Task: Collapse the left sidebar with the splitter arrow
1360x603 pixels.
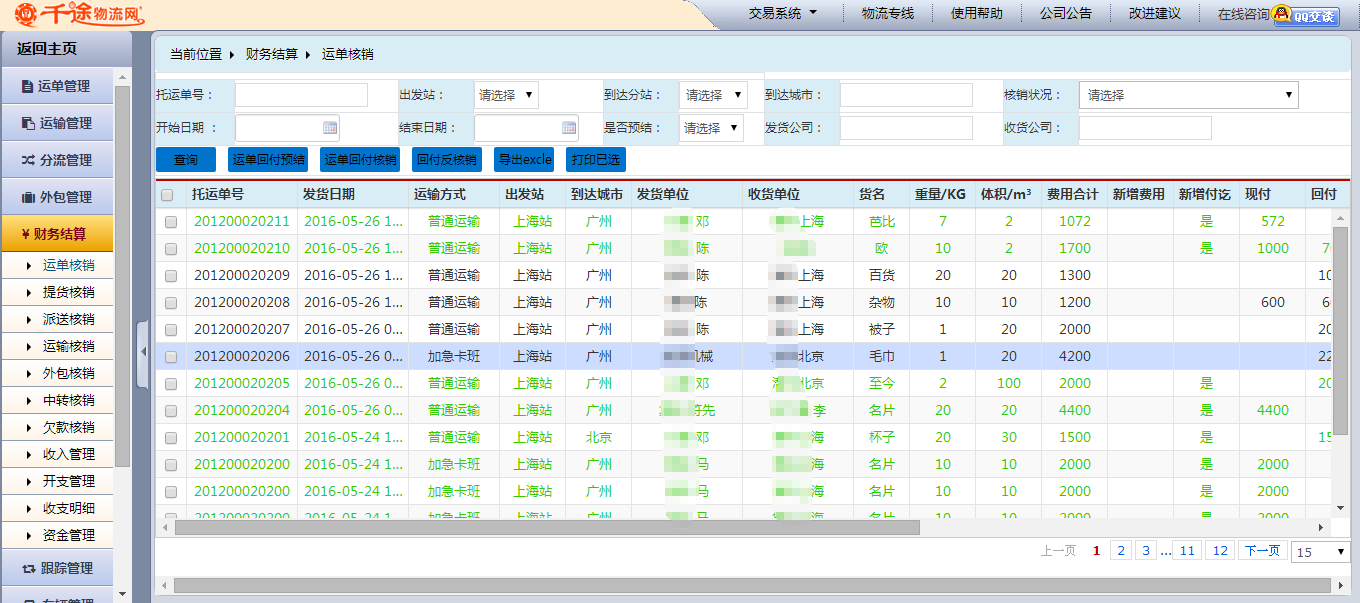Action: coord(143,352)
